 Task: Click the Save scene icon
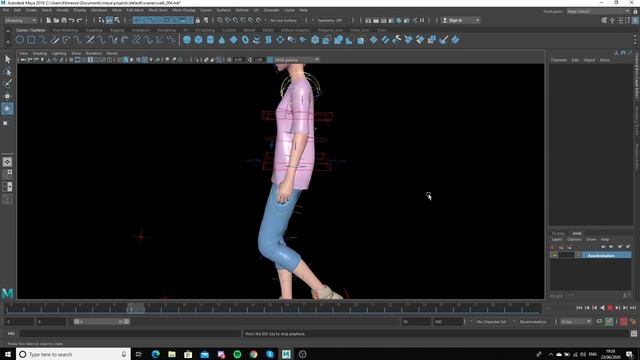tap(64, 20)
